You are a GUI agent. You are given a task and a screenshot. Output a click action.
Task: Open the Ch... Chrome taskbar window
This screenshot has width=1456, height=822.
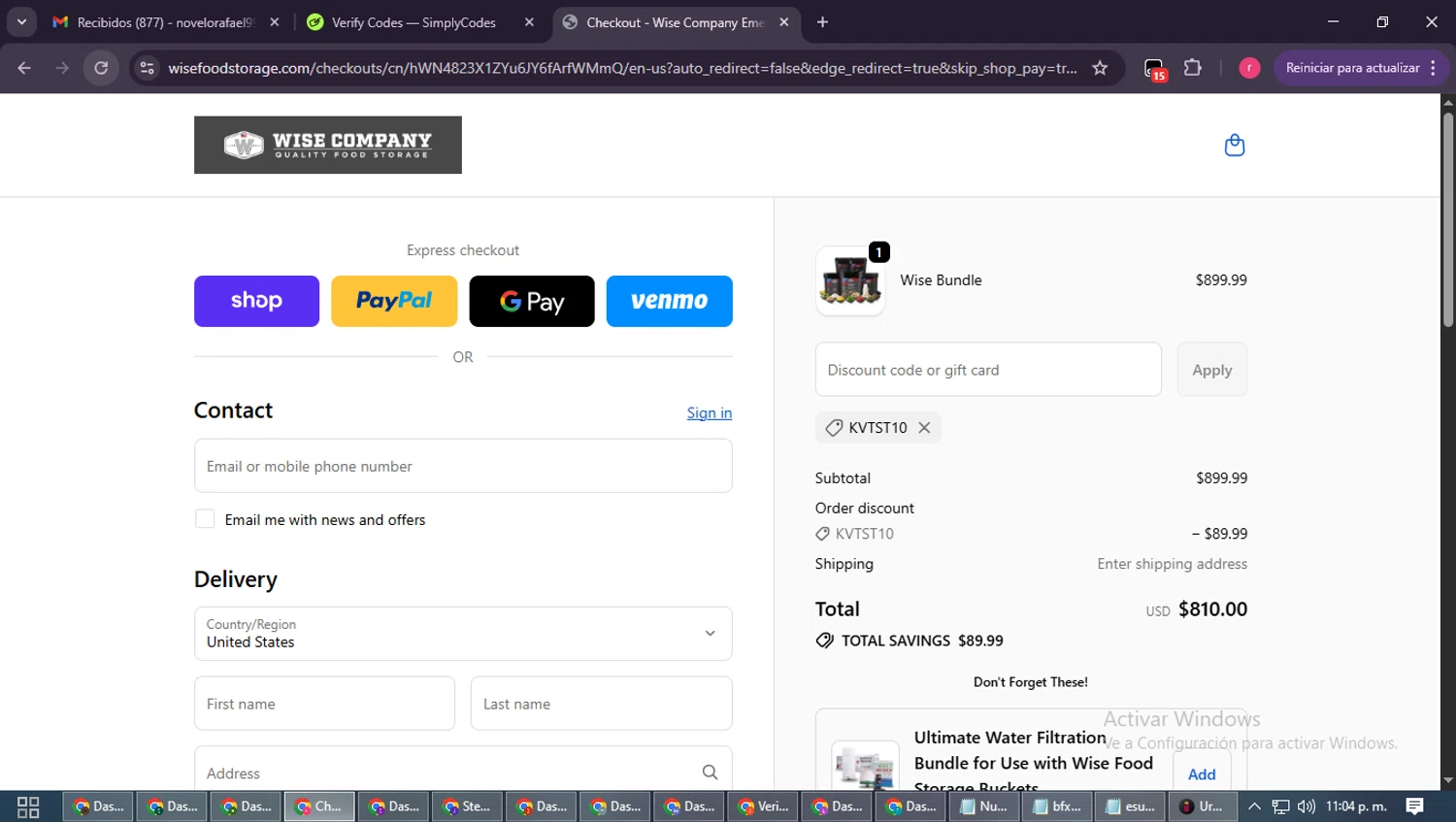click(319, 806)
